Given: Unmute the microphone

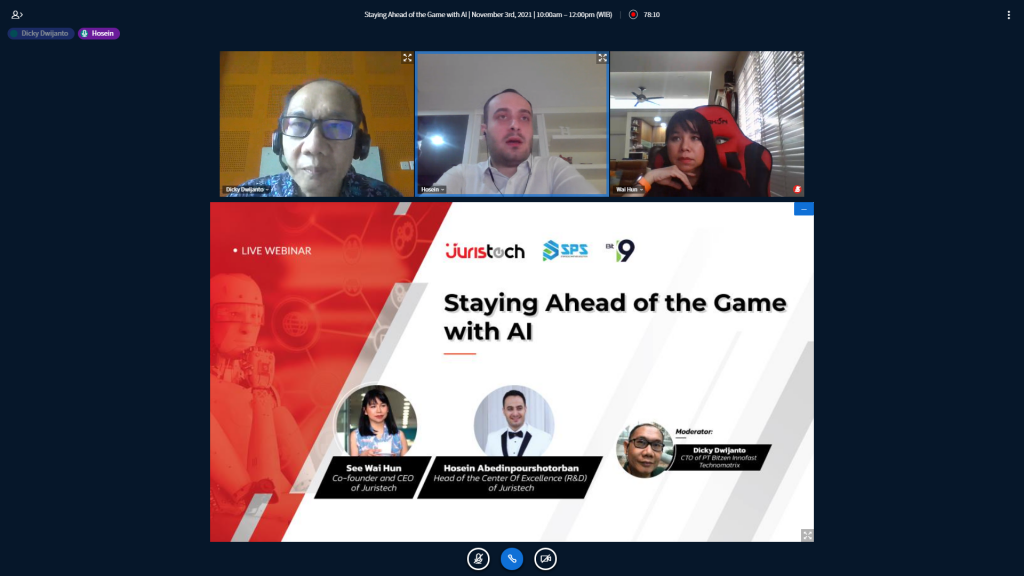Looking at the screenshot, I should pos(478,559).
